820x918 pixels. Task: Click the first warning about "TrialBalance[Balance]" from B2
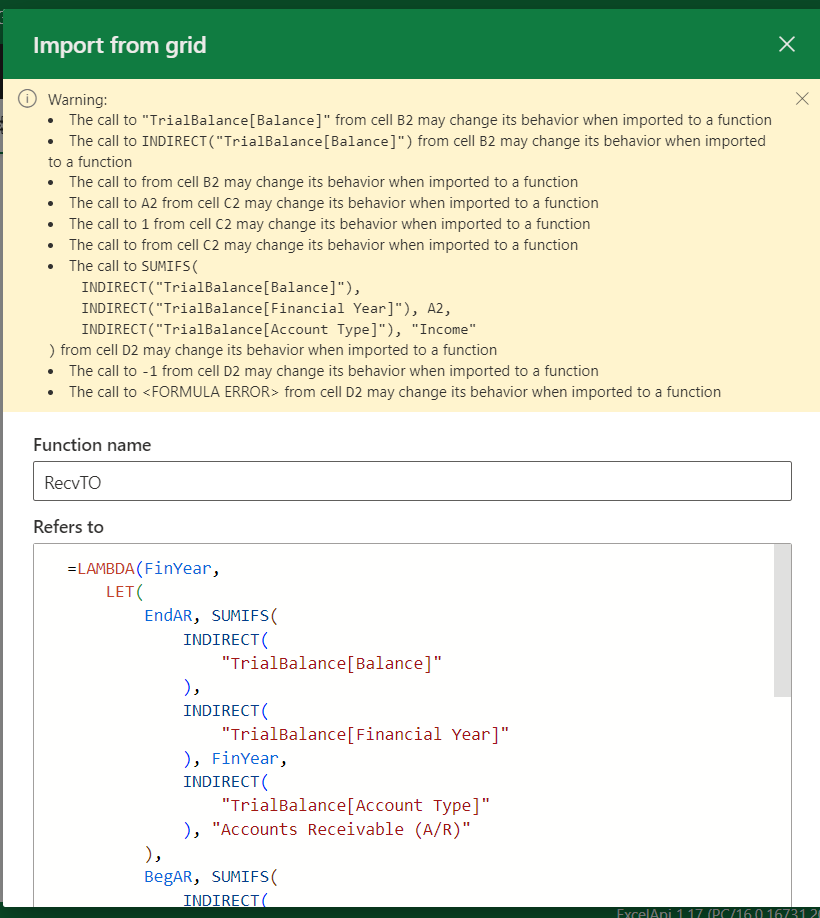[x=420, y=120]
